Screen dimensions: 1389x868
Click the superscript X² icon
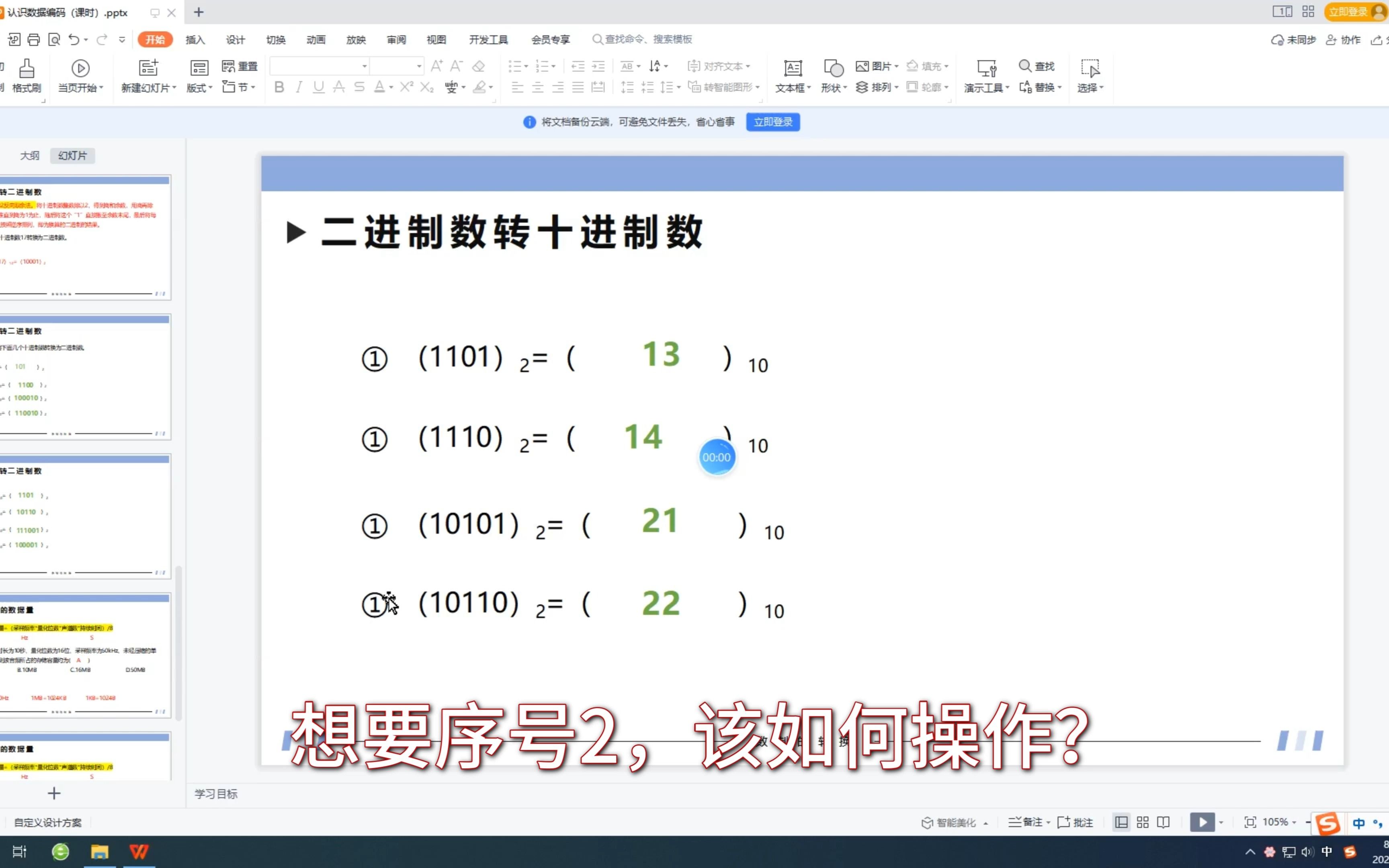pyautogui.click(x=406, y=87)
